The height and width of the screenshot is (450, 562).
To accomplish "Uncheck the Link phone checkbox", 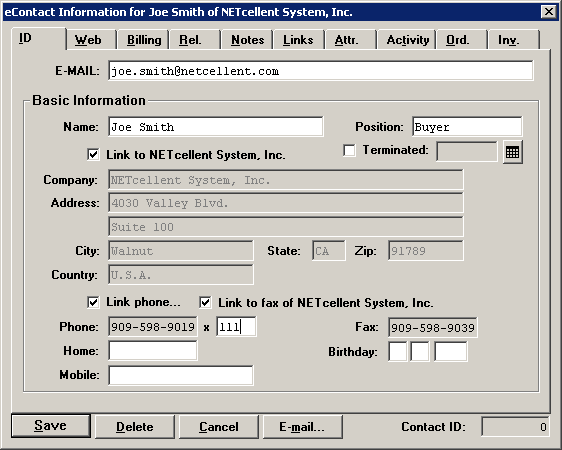I will 93,302.
